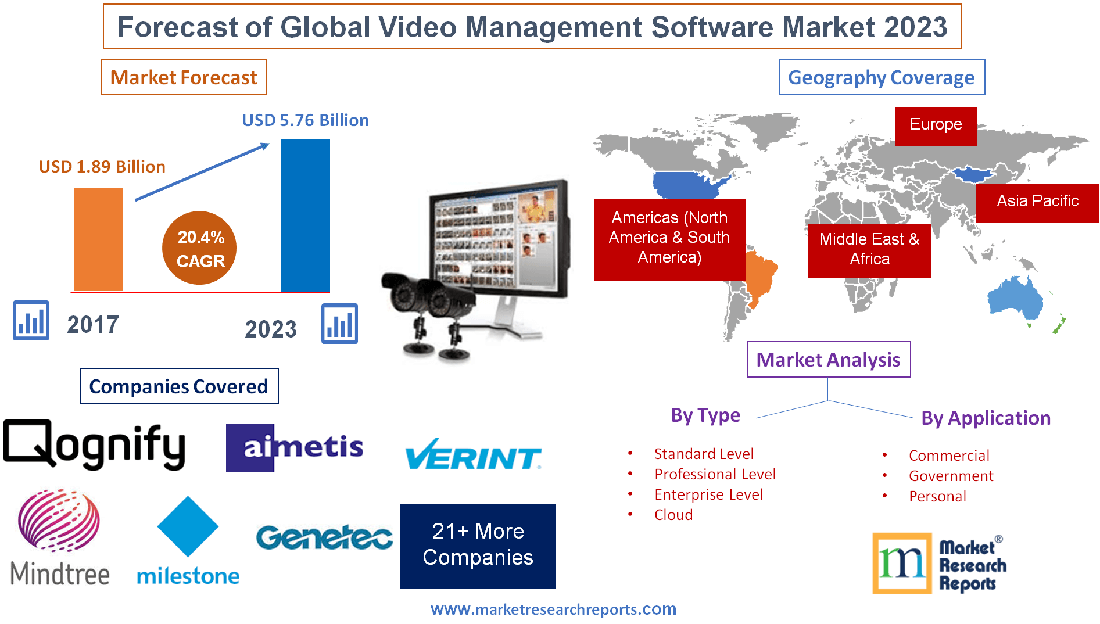The width and height of the screenshot is (1100, 624).
Task: Open the Market Analysis section
Action: (x=828, y=359)
